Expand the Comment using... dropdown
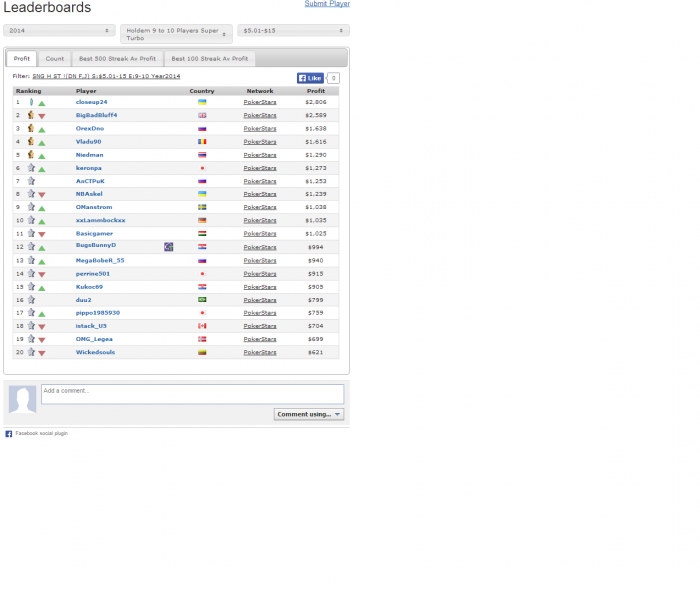The height and width of the screenshot is (594, 700). 309,414
